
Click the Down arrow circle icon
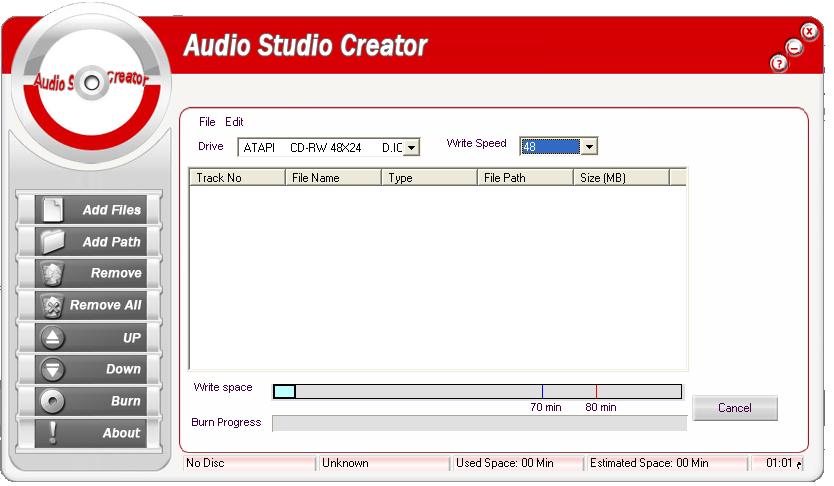tap(53, 370)
